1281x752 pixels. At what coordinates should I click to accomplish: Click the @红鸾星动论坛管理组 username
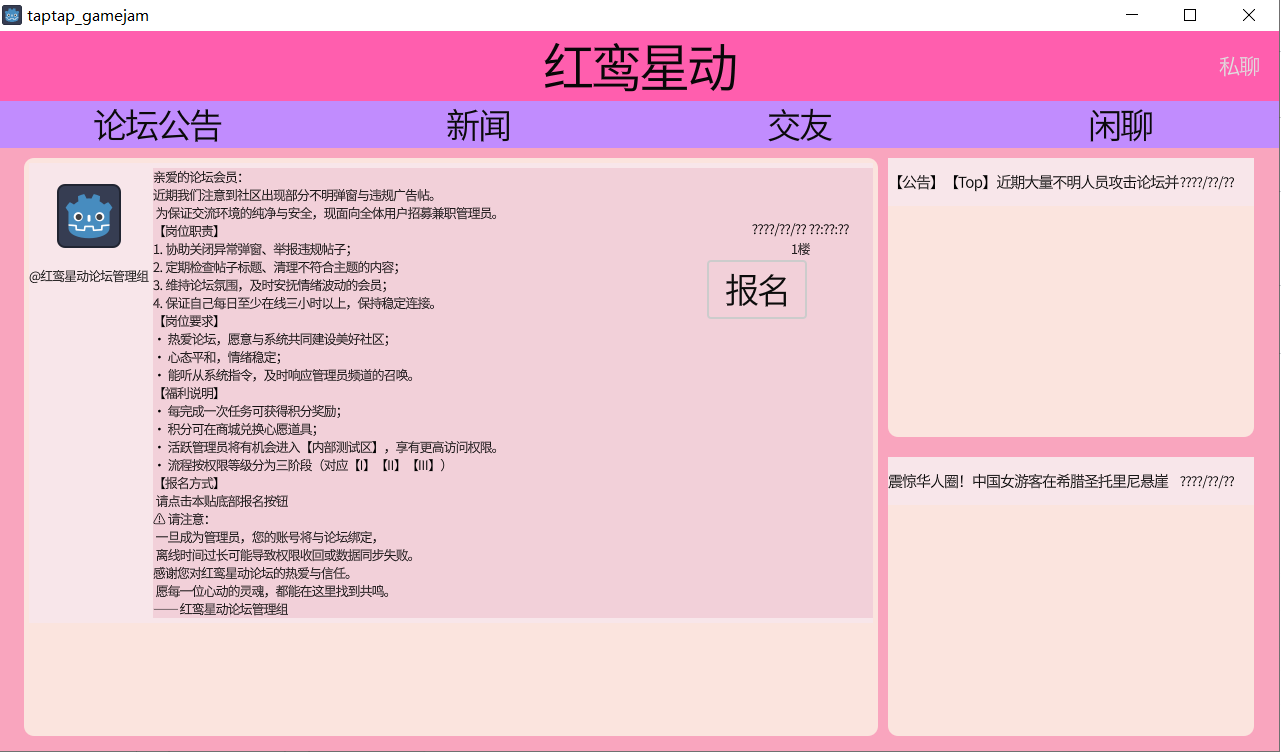click(x=91, y=277)
